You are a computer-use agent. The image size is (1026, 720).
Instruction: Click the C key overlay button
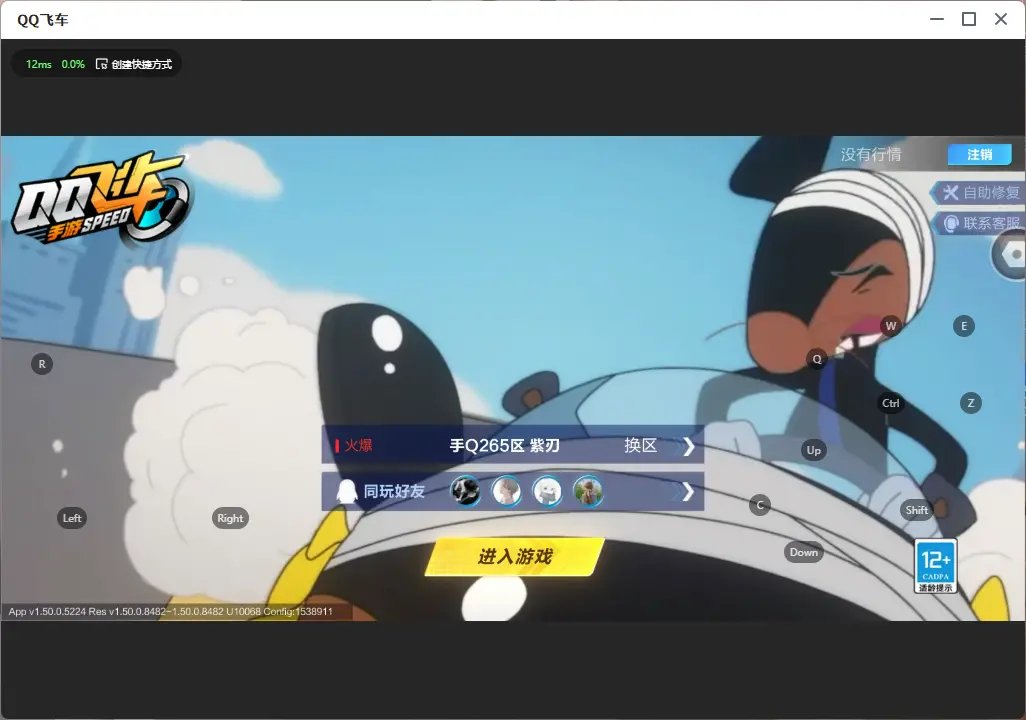tap(760, 505)
